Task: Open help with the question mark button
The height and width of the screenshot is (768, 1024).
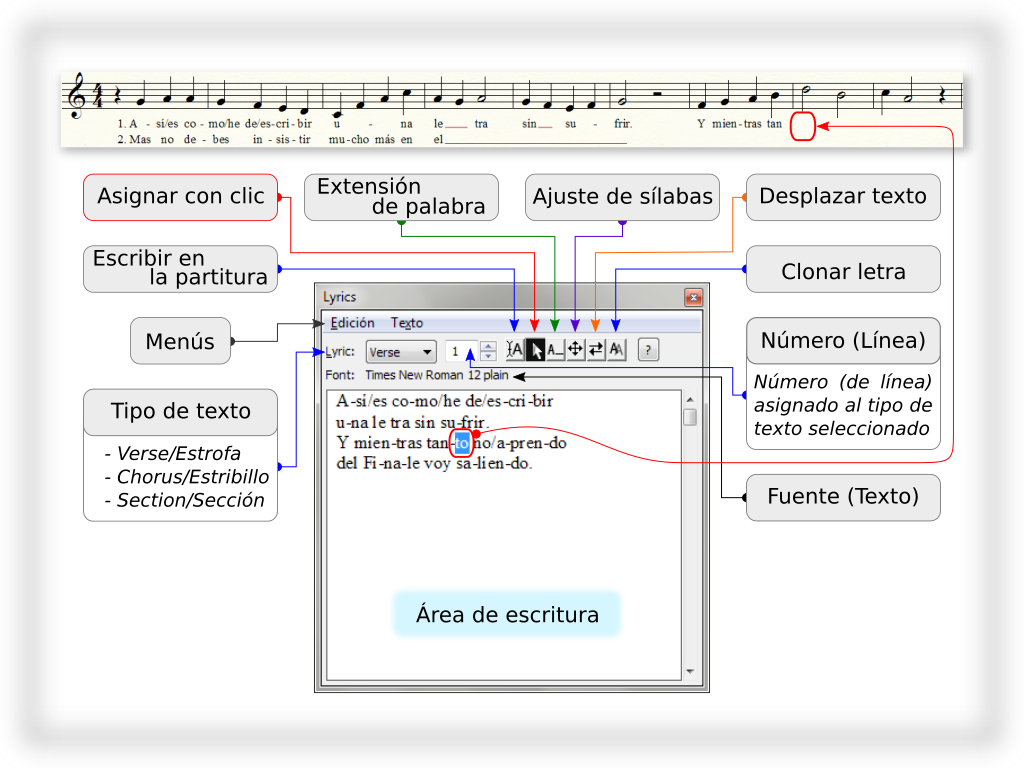Action: click(648, 350)
